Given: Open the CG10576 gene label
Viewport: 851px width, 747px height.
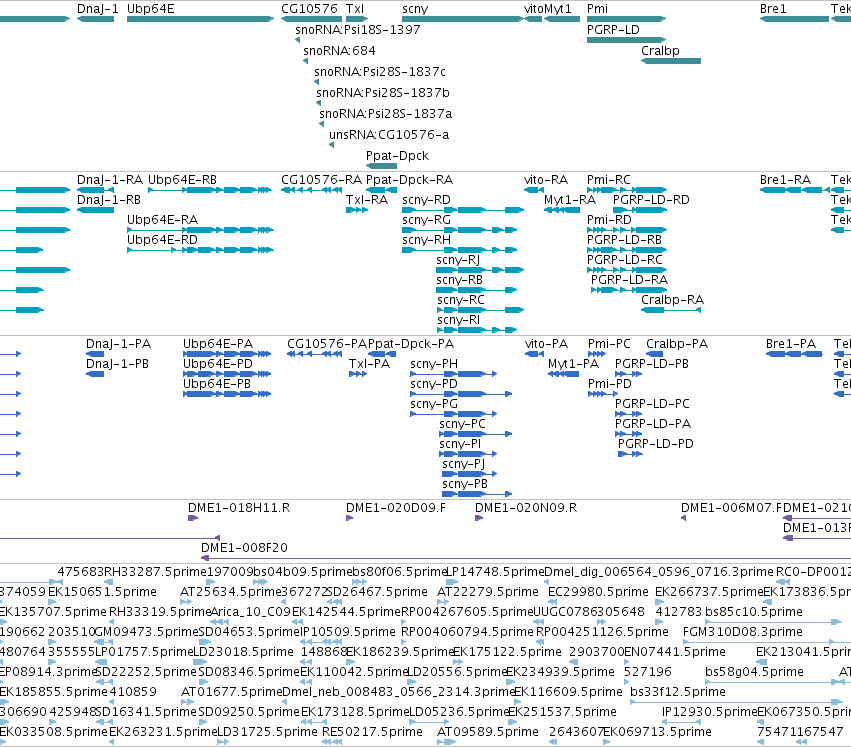Looking at the screenshot, I should coord(309,9).
